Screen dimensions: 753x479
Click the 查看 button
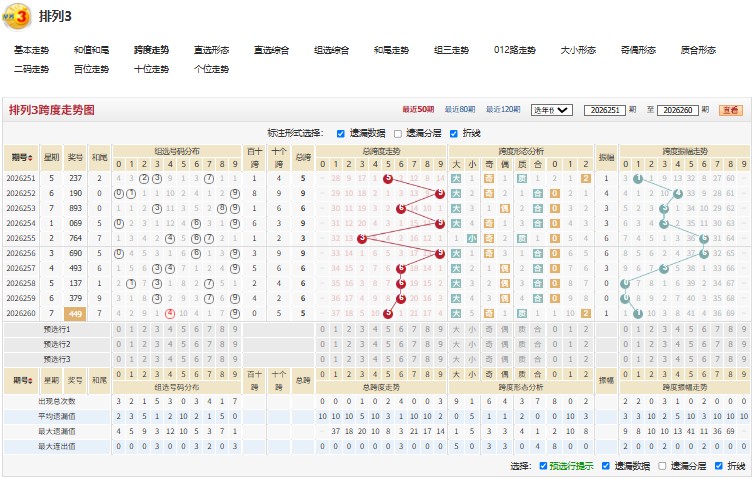point(730,110)
